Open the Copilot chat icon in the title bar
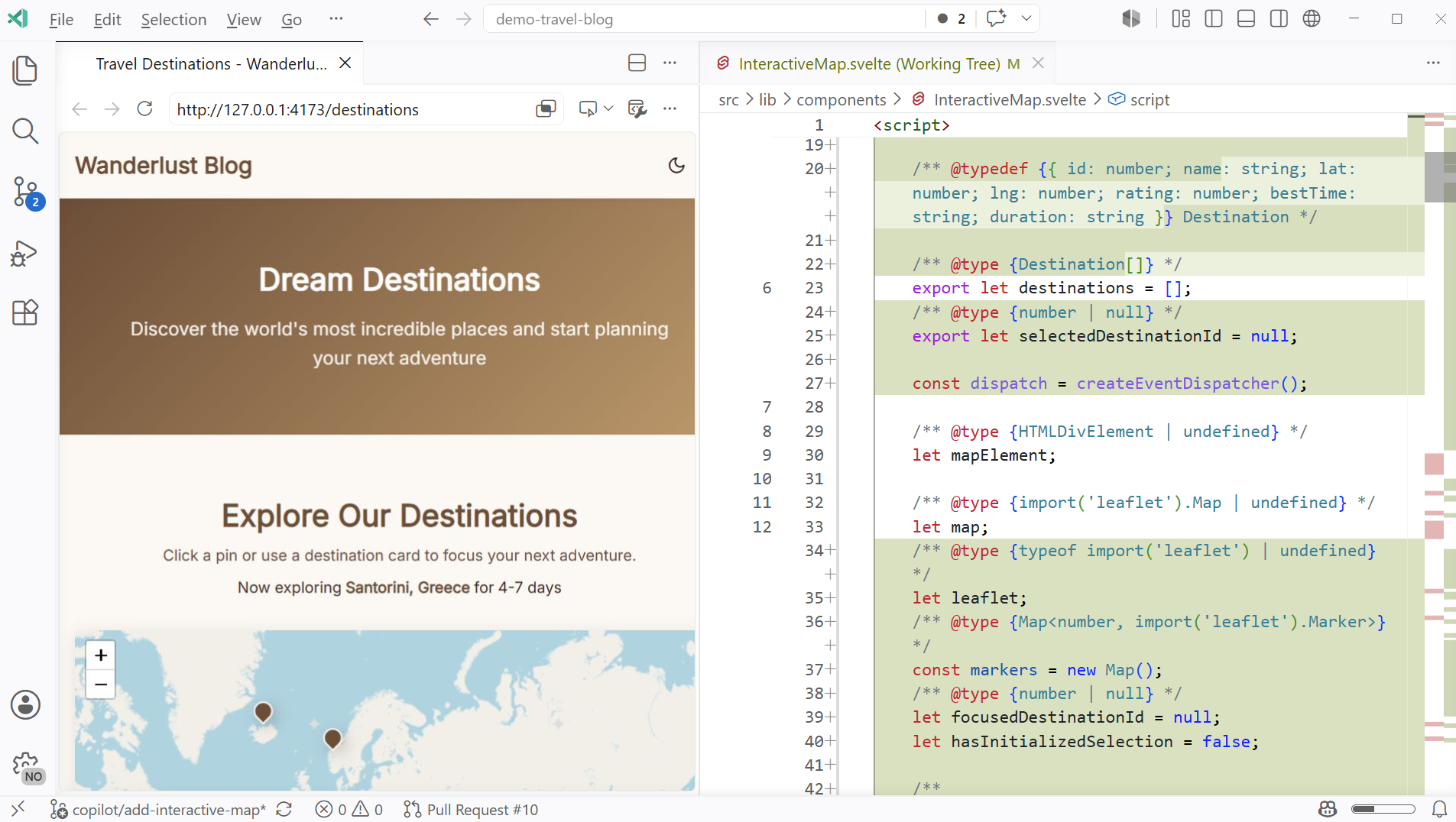Image resolution: width=1456 pixels, height=822 pixels. click(996, 18)
